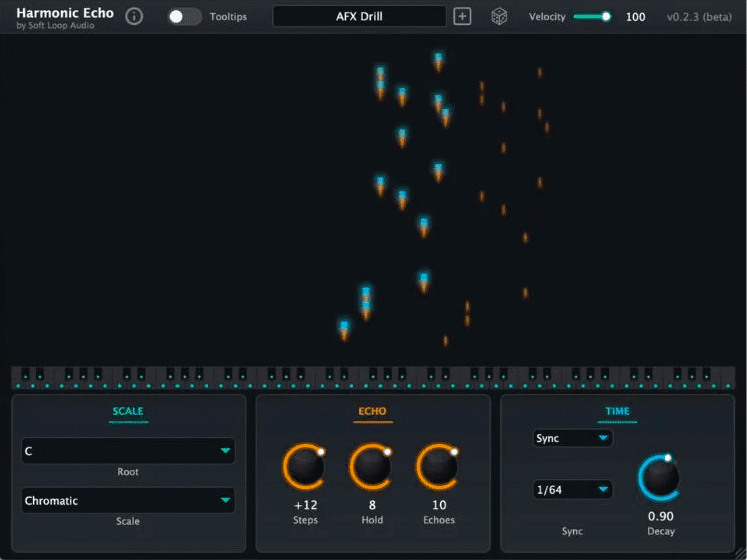Click the Harmonic Echo title

click(x=65, y=13)
